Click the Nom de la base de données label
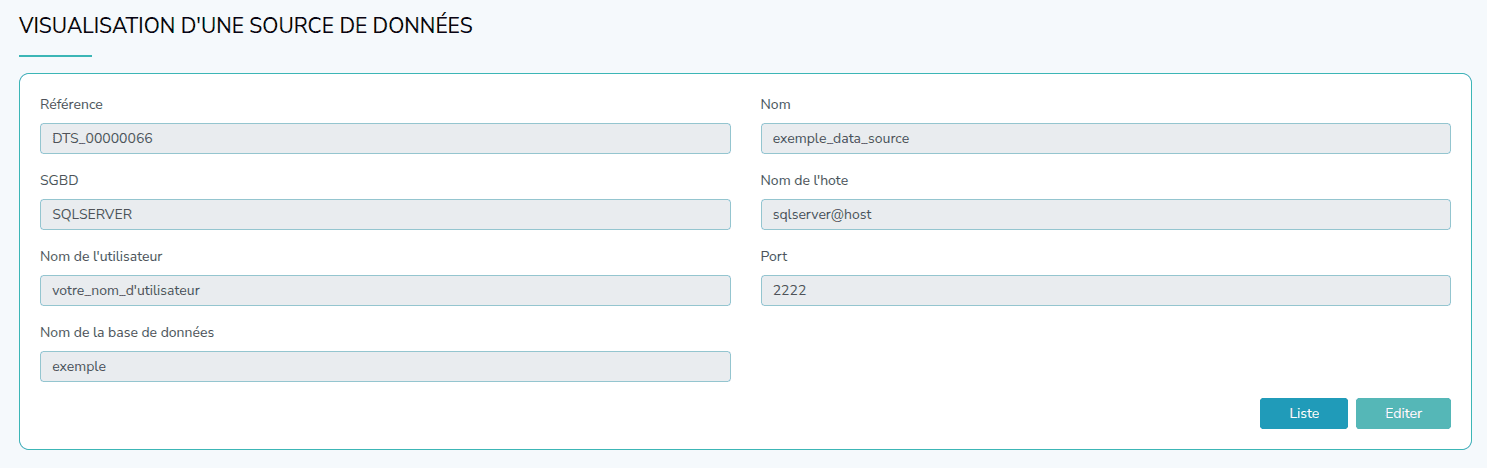 click(127, 332)
